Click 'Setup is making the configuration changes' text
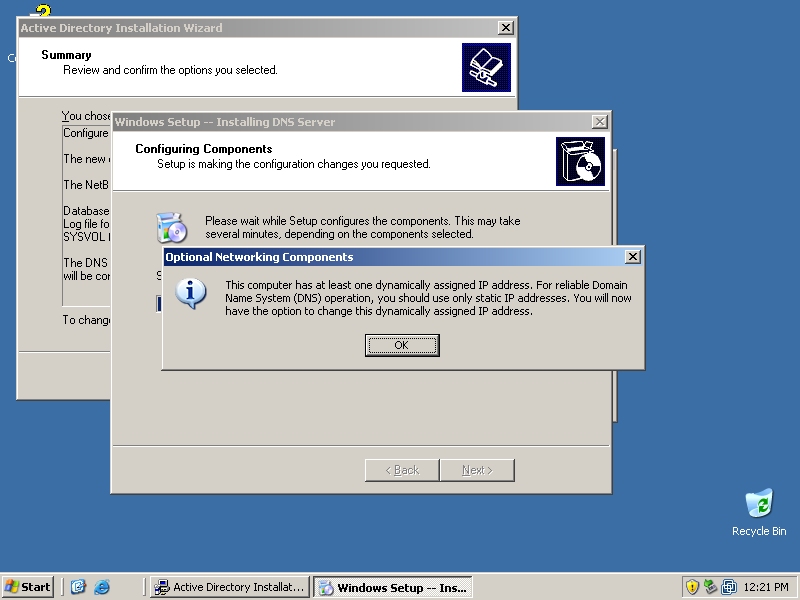This screenshot has height=600, width=800. 294,164
